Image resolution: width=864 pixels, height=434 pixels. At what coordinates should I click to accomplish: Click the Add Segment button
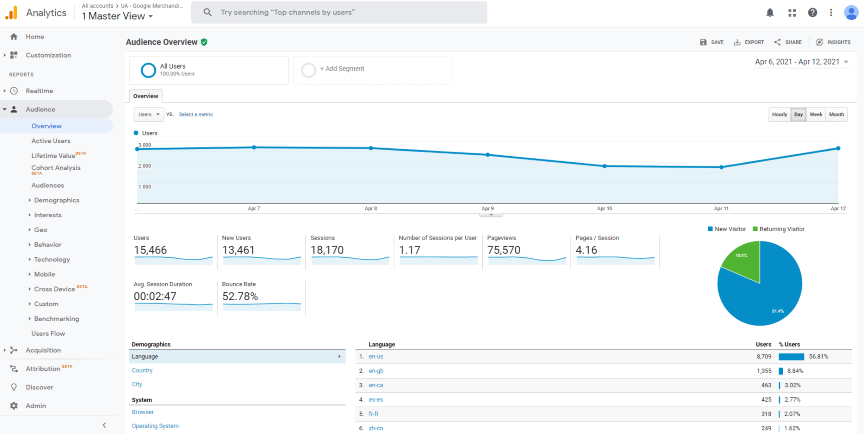[341, 69]
